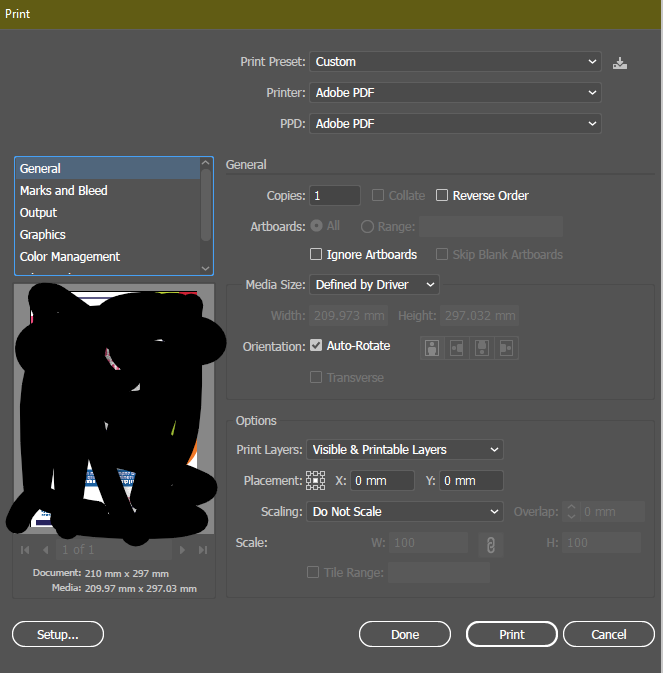Click the placement X field
Image resolution: width=663 pixels, height=673 pixels.
click(382, 481)
